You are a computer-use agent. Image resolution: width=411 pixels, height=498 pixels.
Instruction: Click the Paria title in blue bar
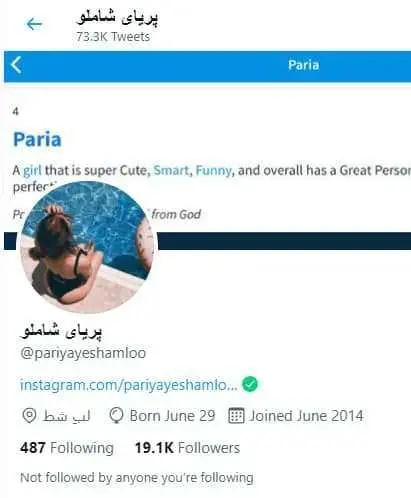(303, 65)
